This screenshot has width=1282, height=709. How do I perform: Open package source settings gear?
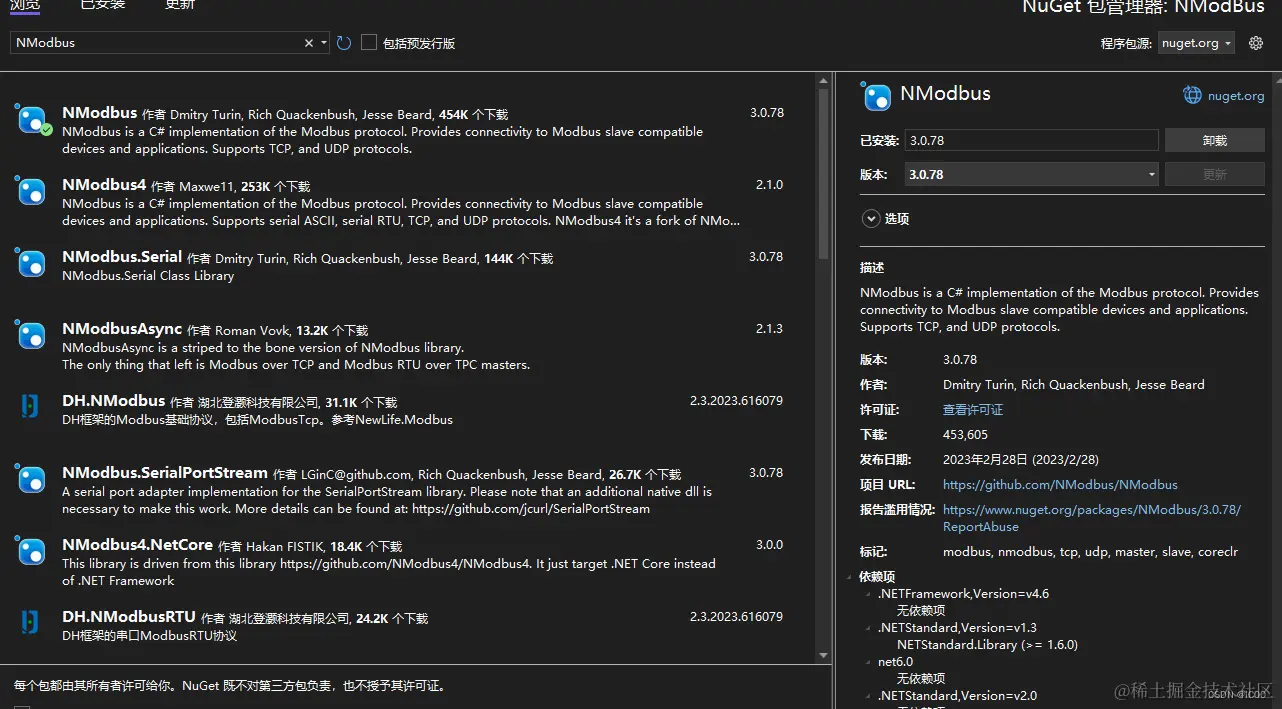coord(1256,43)
